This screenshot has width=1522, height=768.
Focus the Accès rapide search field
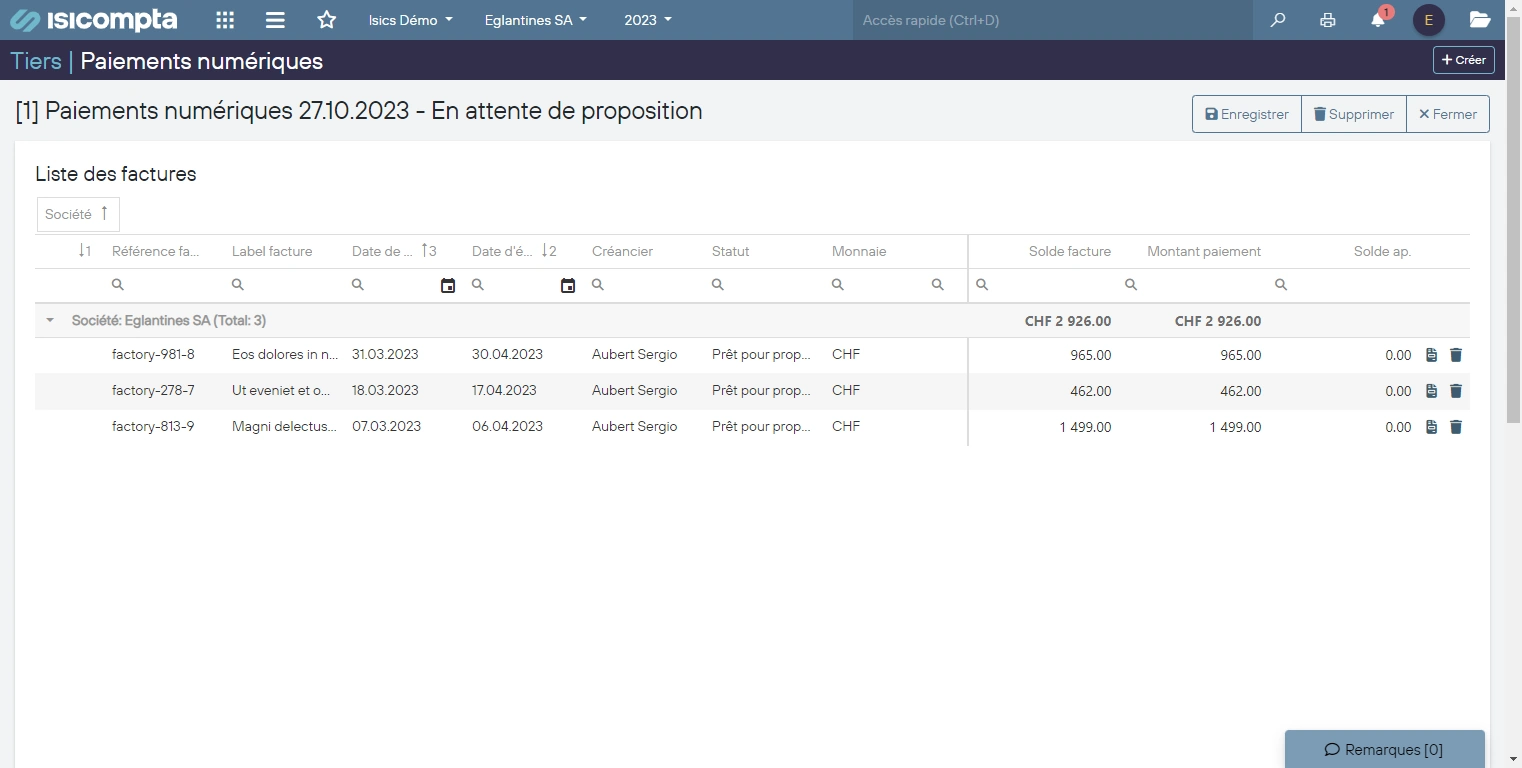[x=1052, y=20]
